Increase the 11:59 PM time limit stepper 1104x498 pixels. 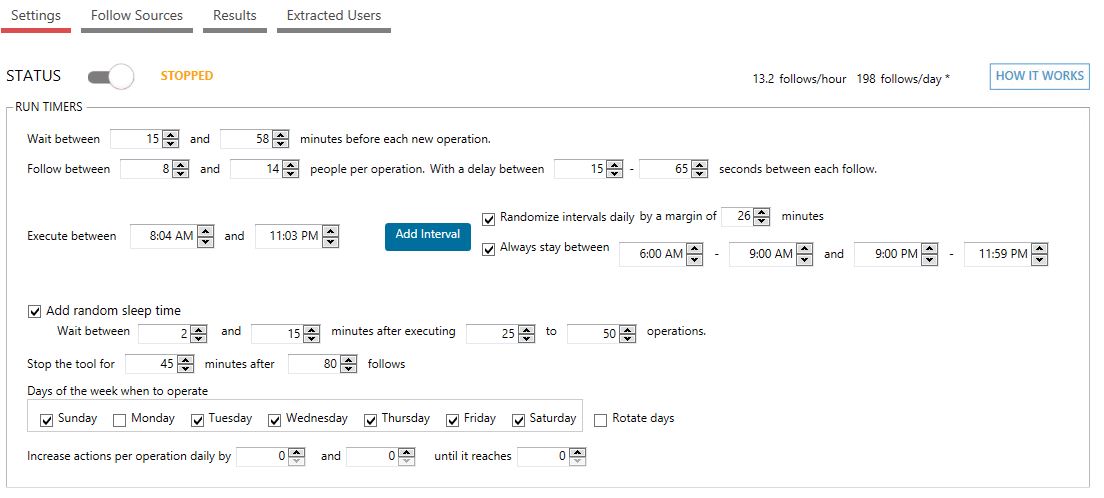[x=1039, y=249]
